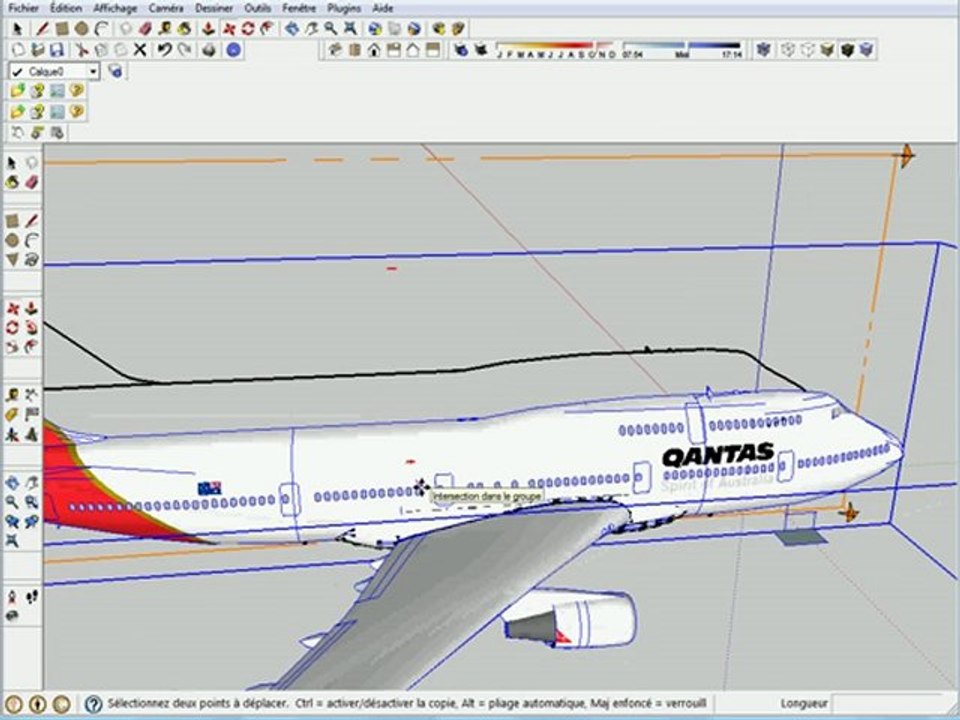Enable Shaded with Textures face style
The image size is (960, 720).
[x=847, y=50]
